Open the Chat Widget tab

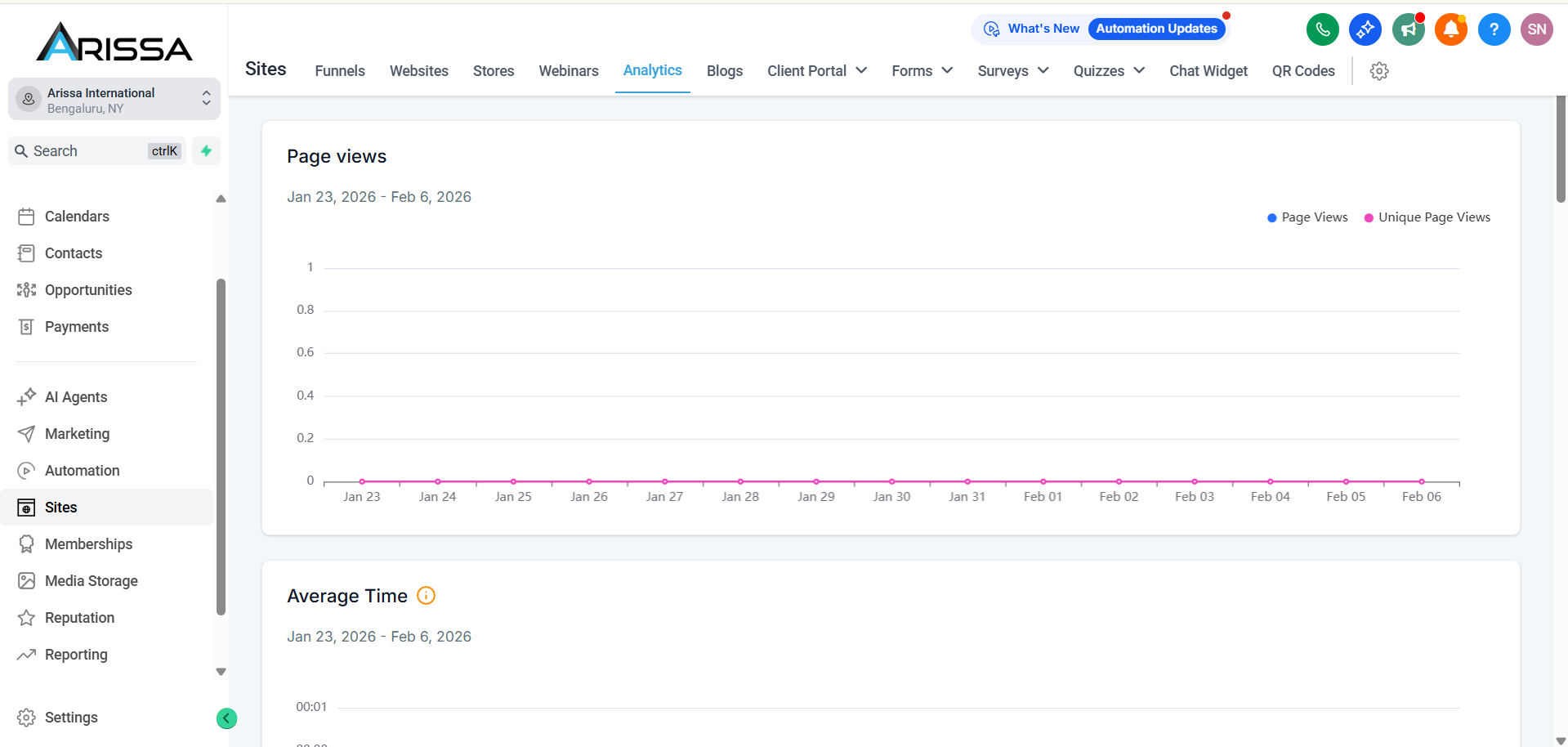[1208, 71]
